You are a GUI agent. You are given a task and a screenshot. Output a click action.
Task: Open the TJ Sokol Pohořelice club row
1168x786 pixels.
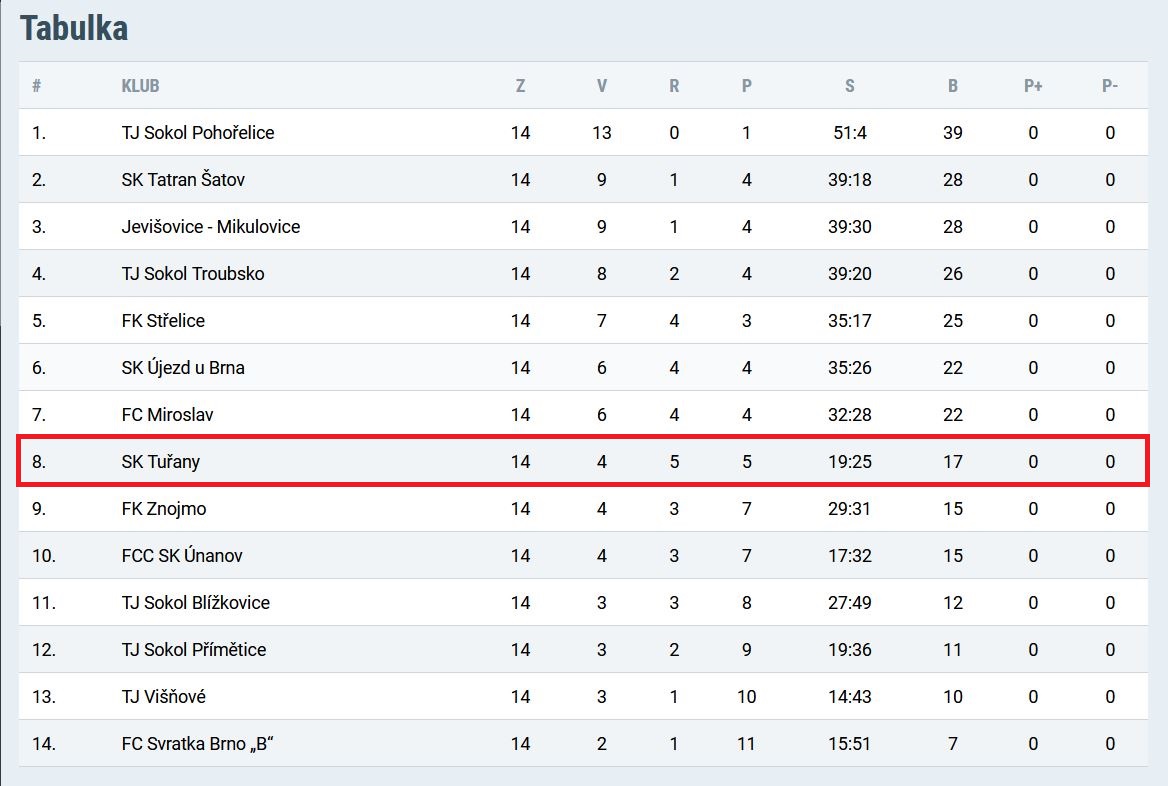[x=583, y=133]
